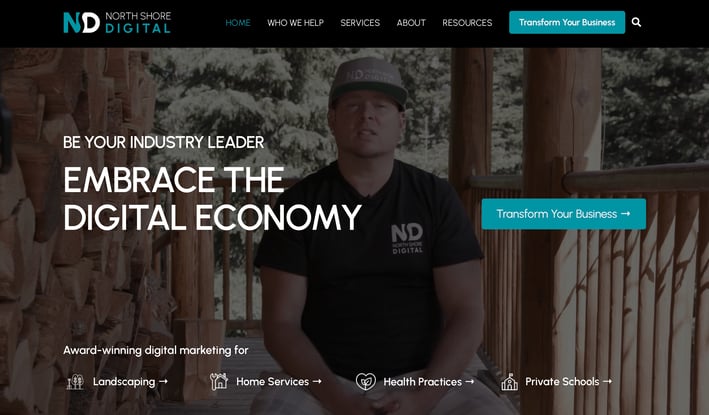Viewport: 709px width, 415px height.
Task: Click hero Transform Your Business arrow button
Action: (x=563, y=214)
